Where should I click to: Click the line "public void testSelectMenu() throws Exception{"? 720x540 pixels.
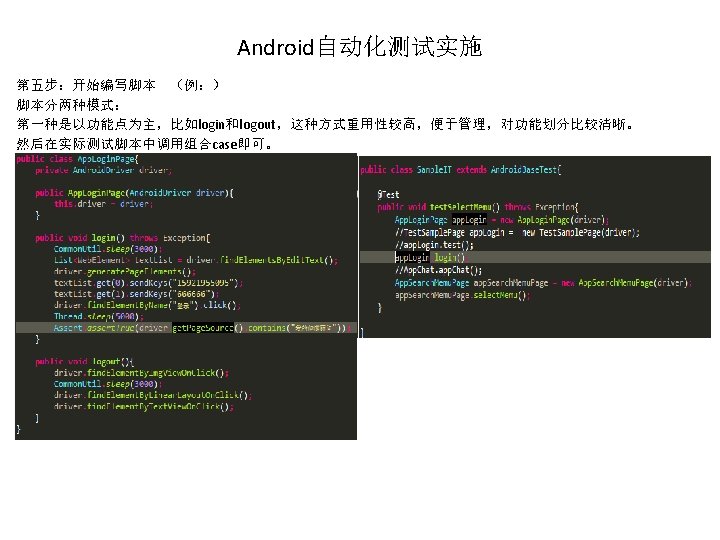pyautogui.click(x=478, y=207)
